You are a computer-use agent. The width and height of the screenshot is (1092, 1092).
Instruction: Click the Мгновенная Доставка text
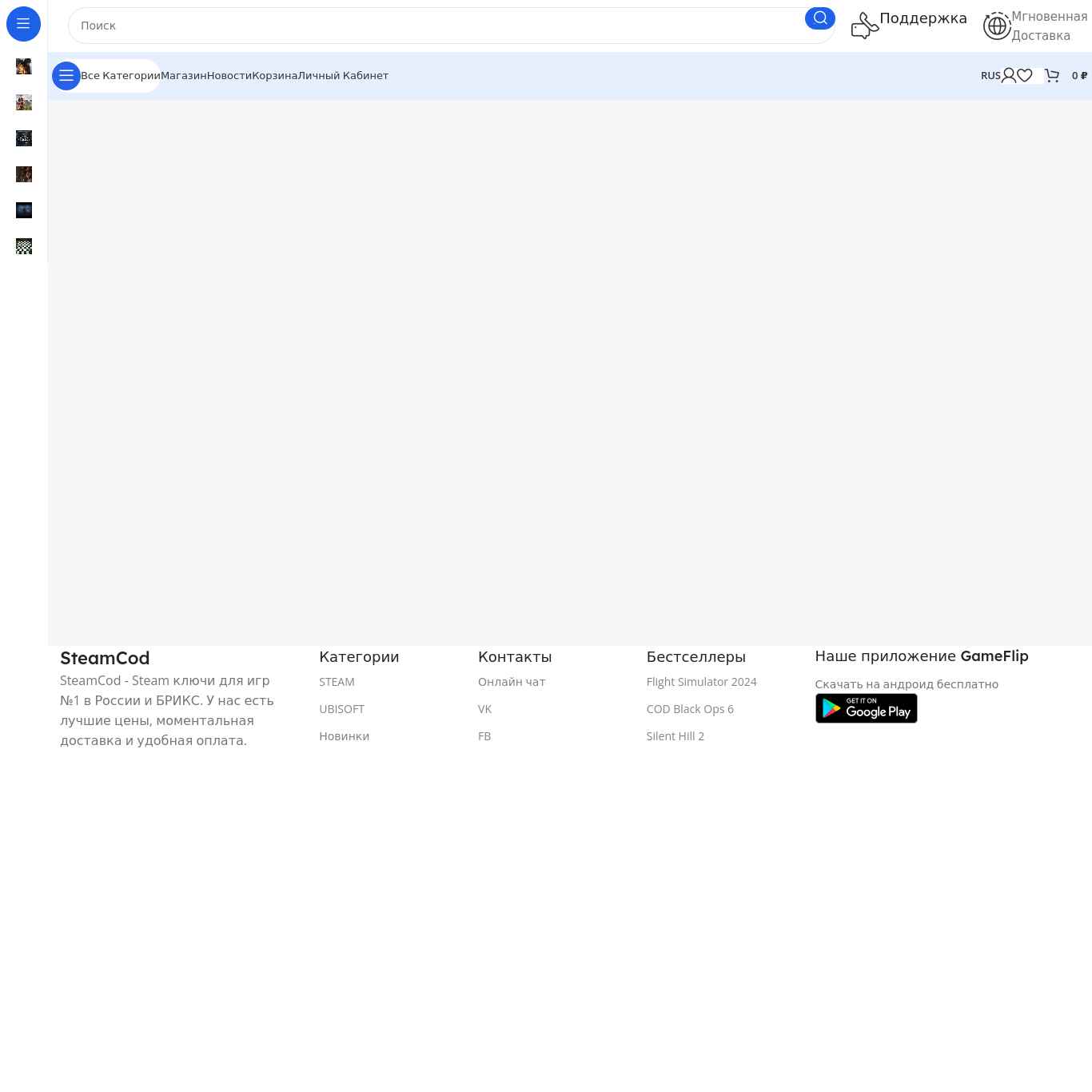(x=1050, y=26)
